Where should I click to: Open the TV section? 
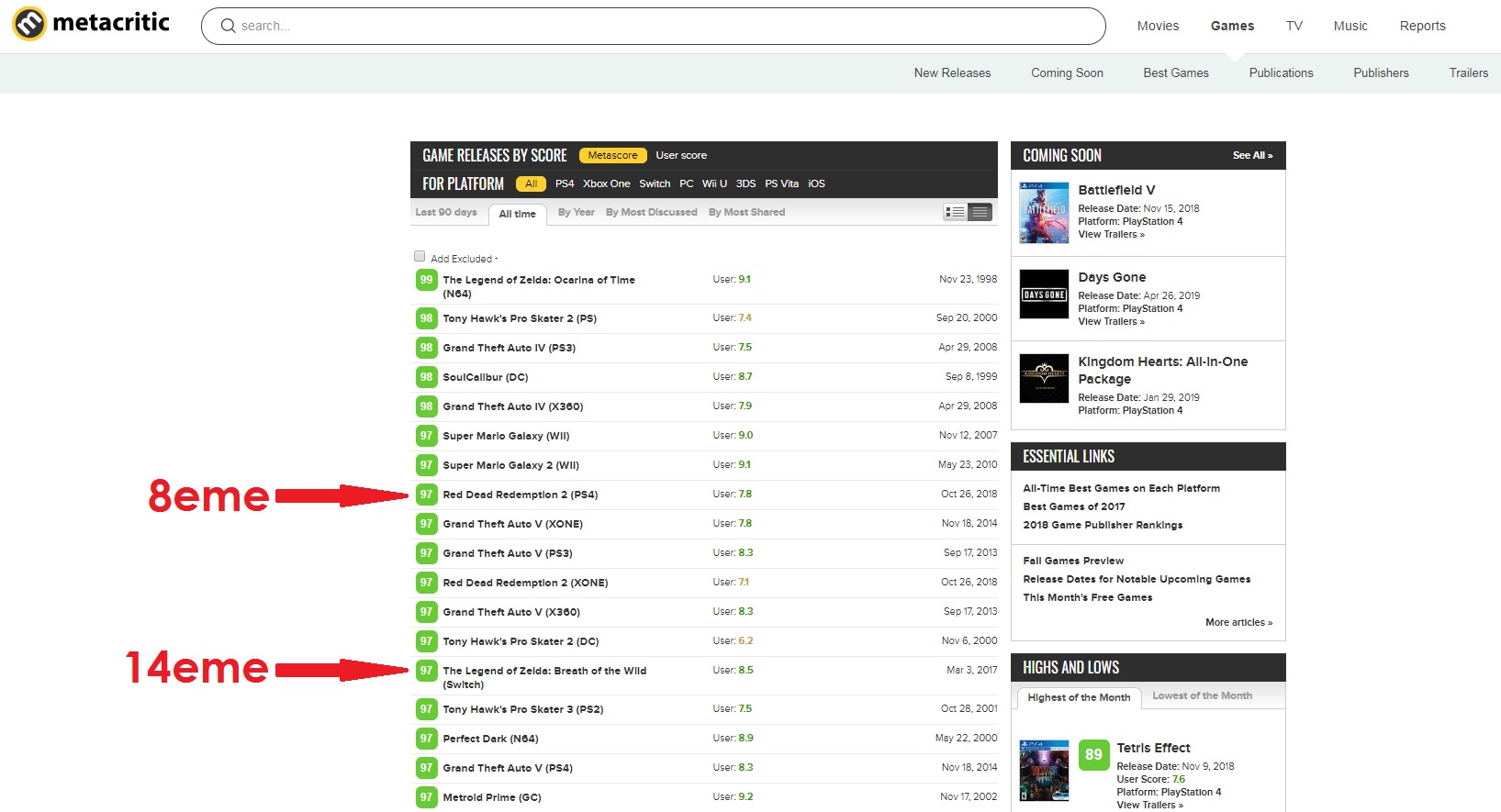pos(1294,26)
